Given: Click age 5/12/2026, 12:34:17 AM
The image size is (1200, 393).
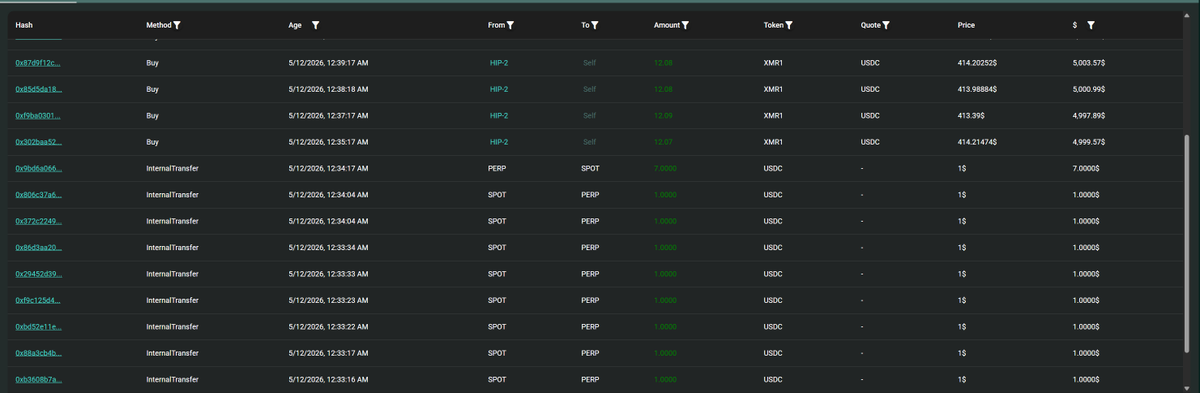Looking at the screenshot, I should pos(328,168).
